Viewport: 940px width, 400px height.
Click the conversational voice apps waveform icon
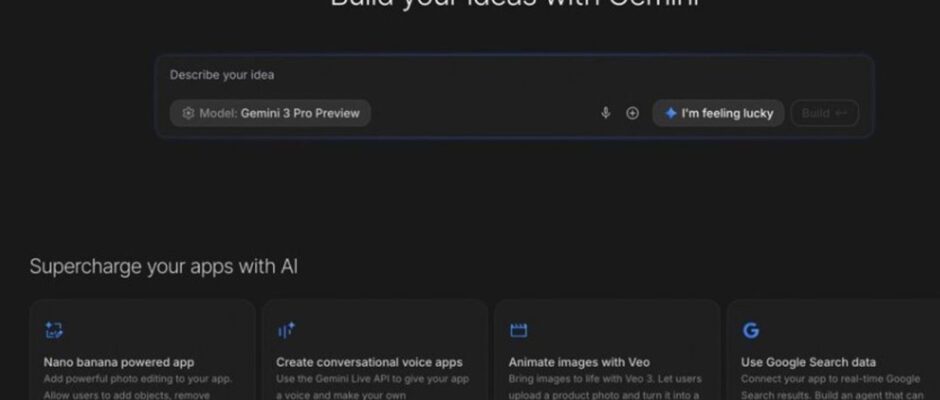pos(286,330)
